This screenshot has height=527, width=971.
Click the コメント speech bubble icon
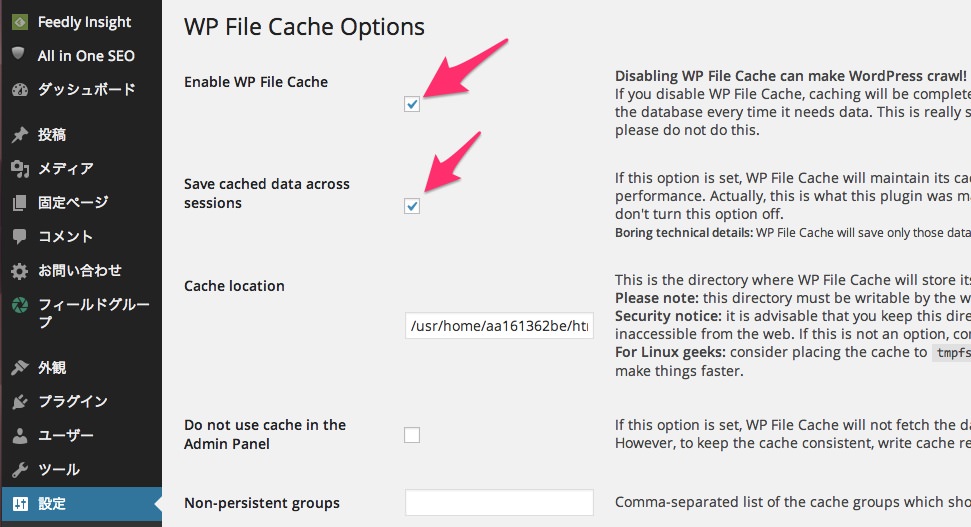20,236
